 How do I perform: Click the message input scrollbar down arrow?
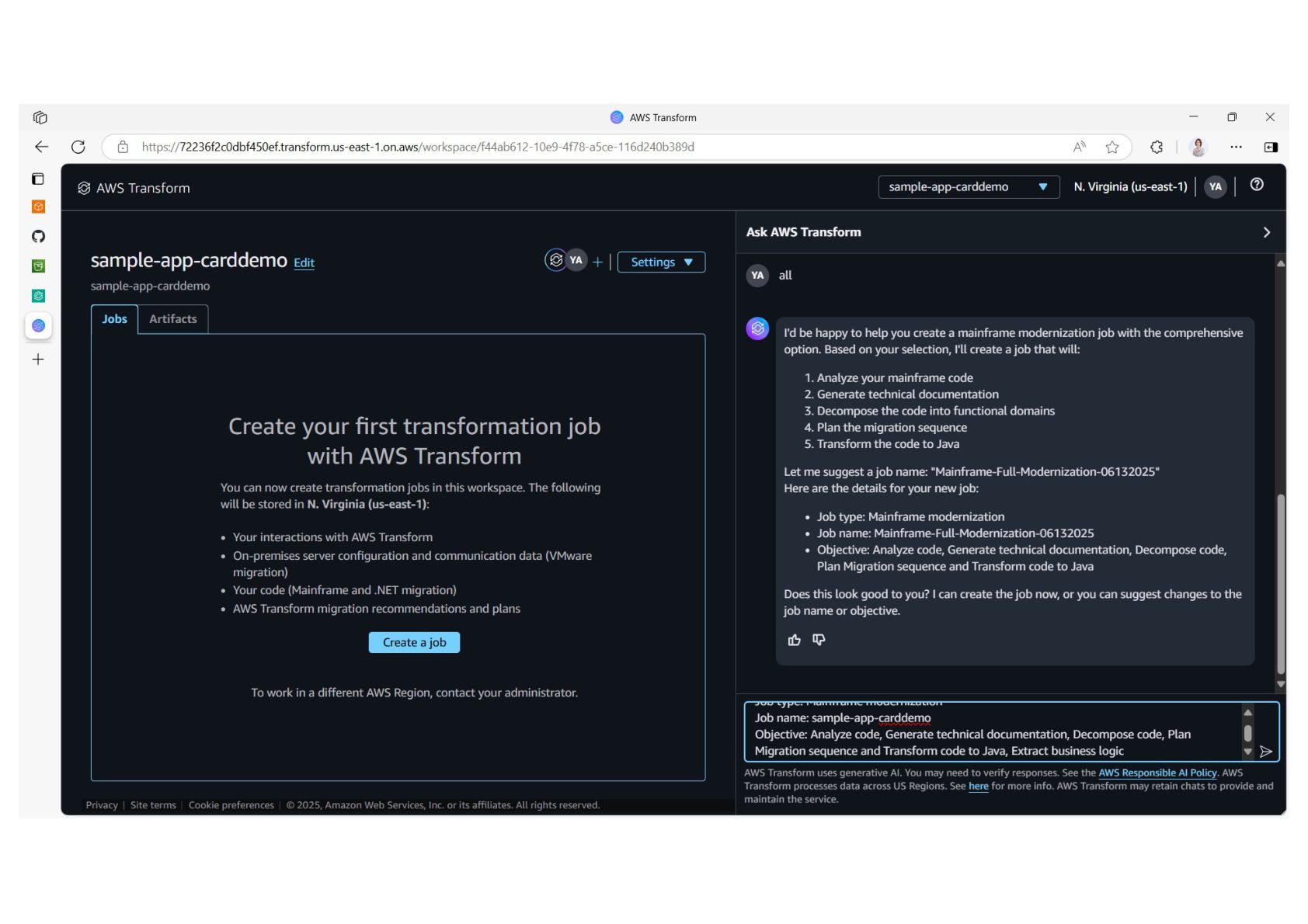[x=1247, y=751]
